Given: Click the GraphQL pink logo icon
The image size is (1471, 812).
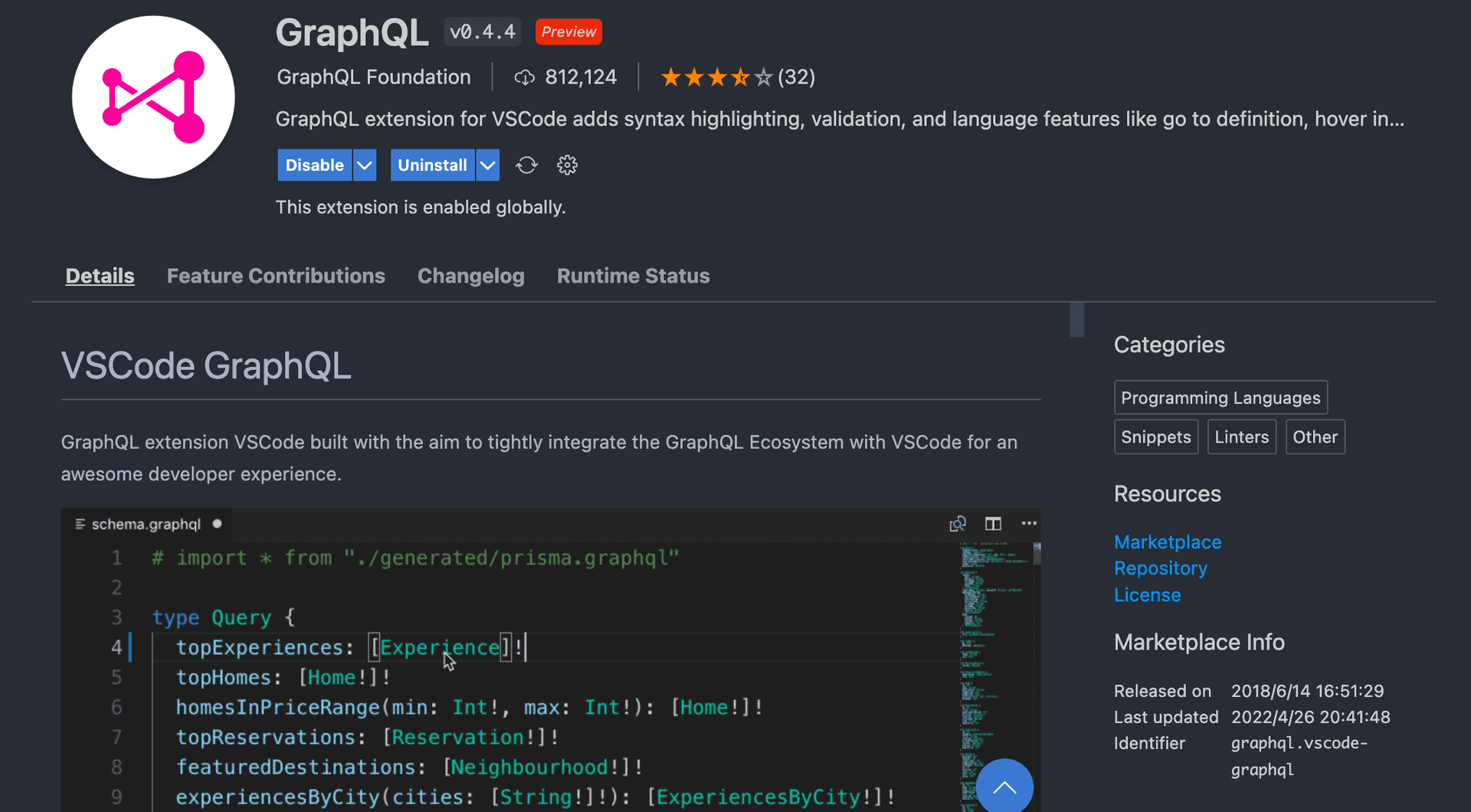Looking at the screenshot, I should (152, 97).
